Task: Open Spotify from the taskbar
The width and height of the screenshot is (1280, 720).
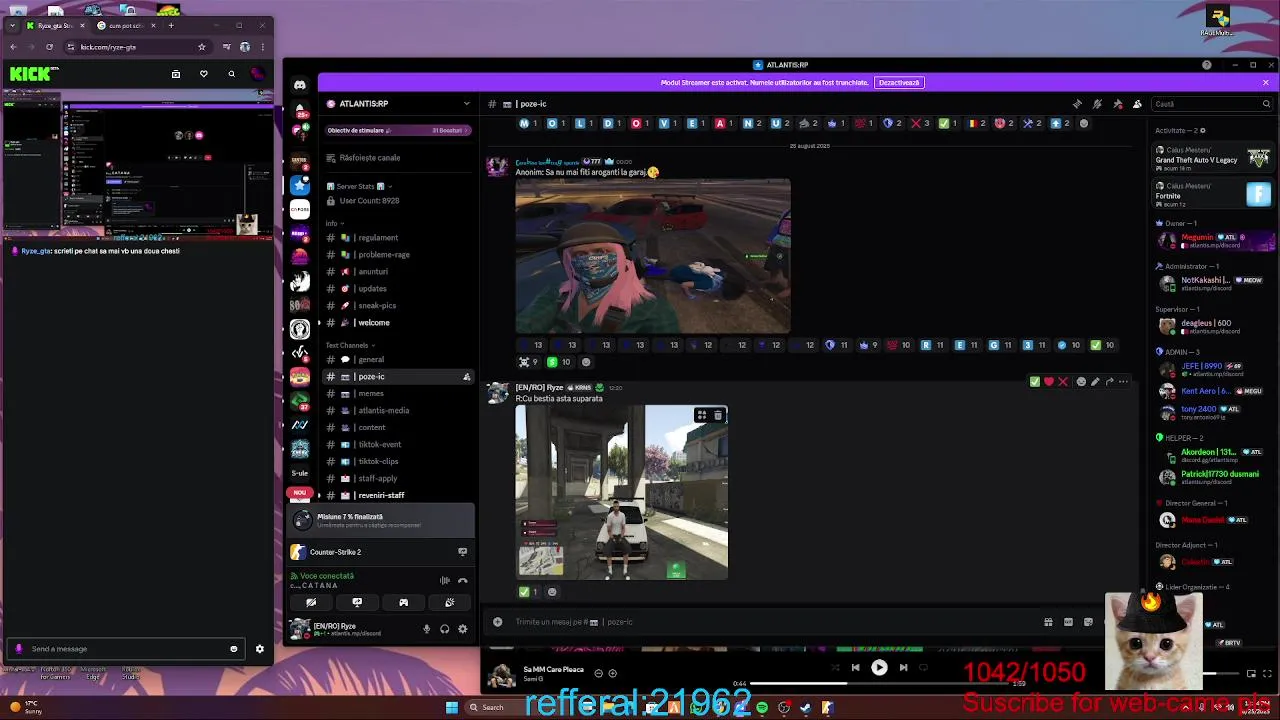Action: tap(763, 708)
